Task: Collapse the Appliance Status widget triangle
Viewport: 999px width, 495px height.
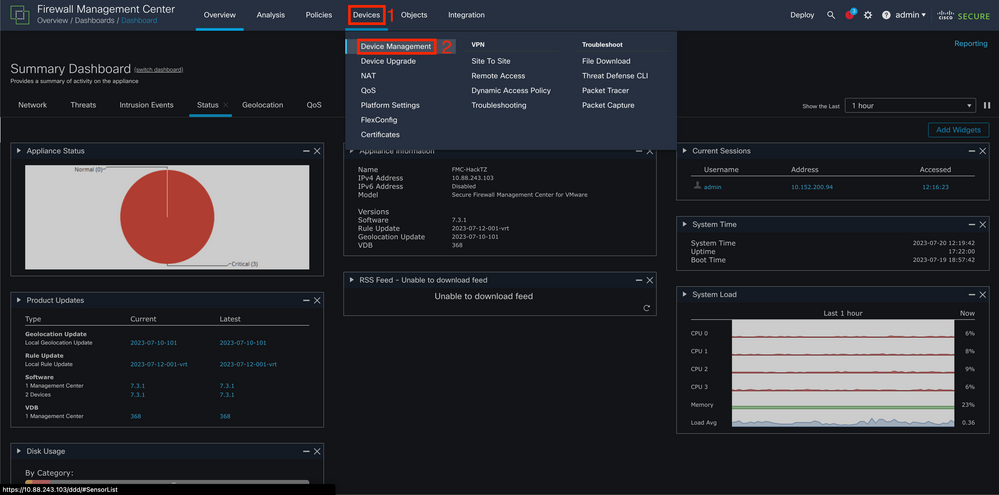Action: point(19,151)
